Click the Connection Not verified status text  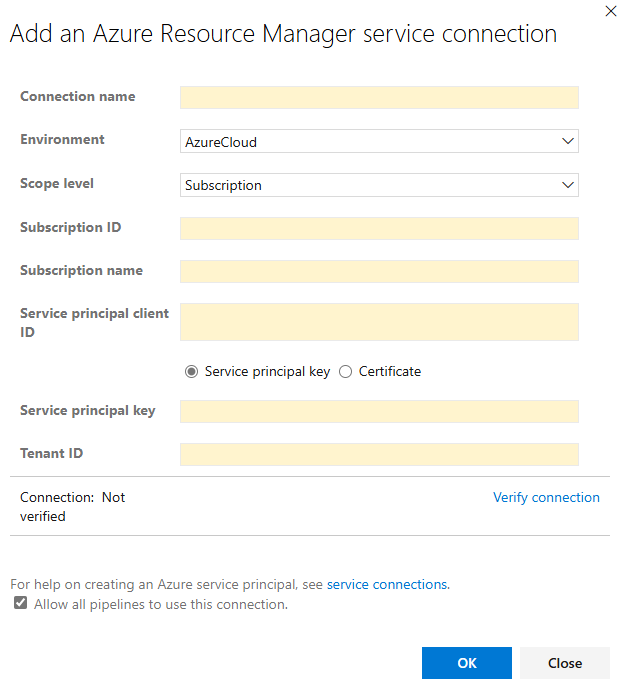coord(72,506)
